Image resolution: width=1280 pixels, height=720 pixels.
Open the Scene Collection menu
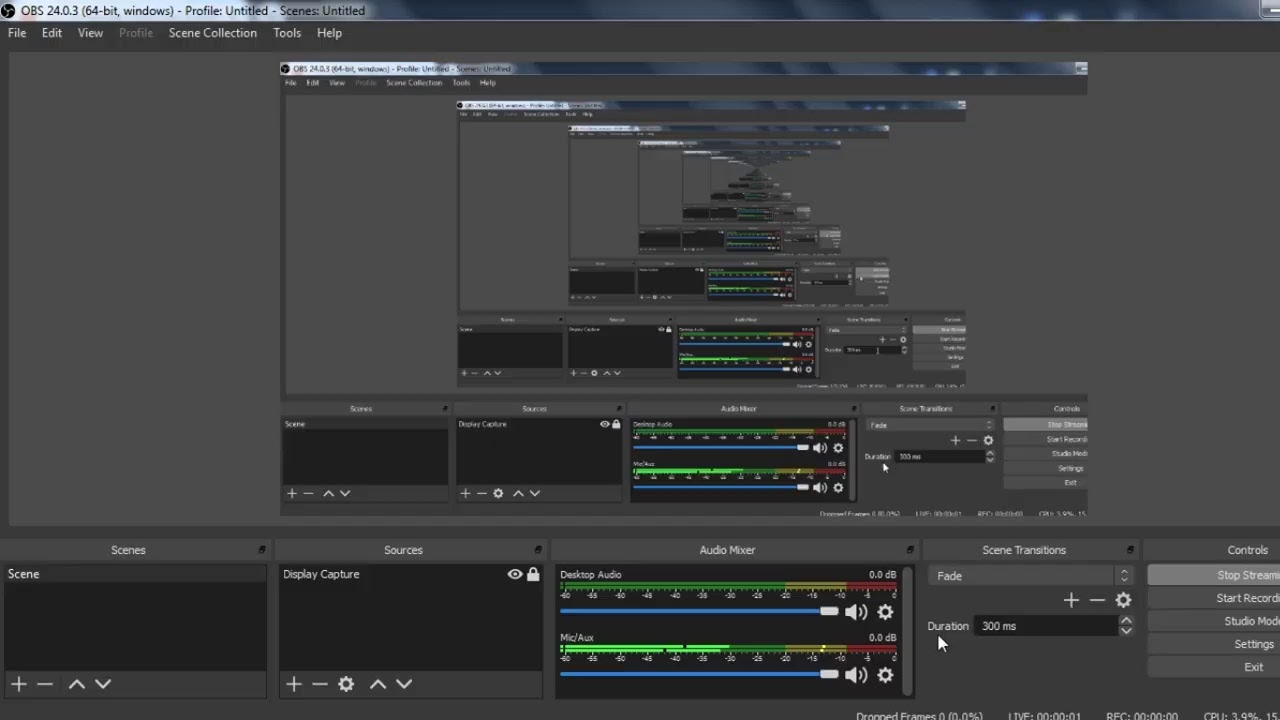pyautogui.click(x=213, y=33)
